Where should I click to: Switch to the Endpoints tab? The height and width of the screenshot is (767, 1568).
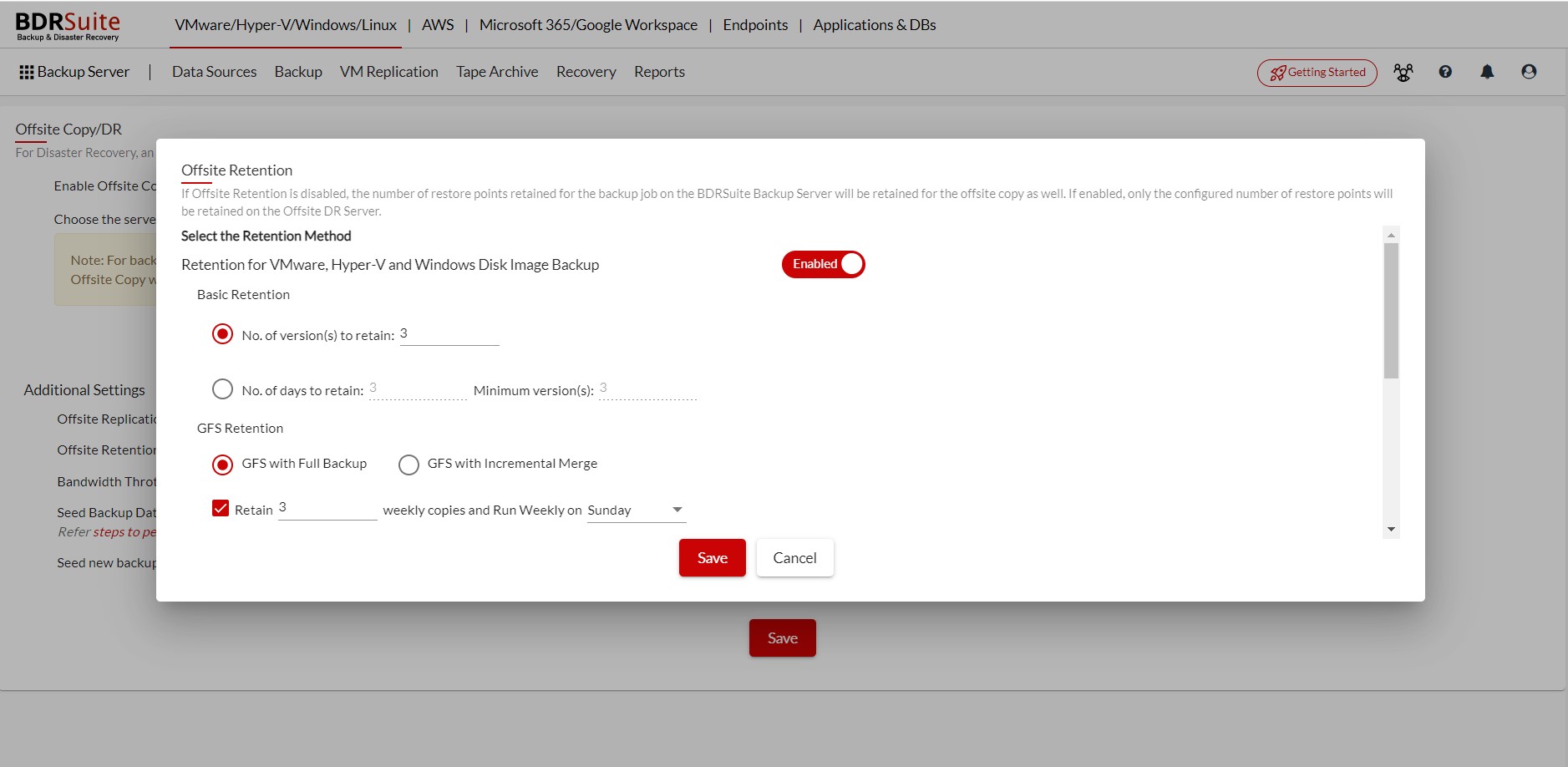(x=755, y=25)
